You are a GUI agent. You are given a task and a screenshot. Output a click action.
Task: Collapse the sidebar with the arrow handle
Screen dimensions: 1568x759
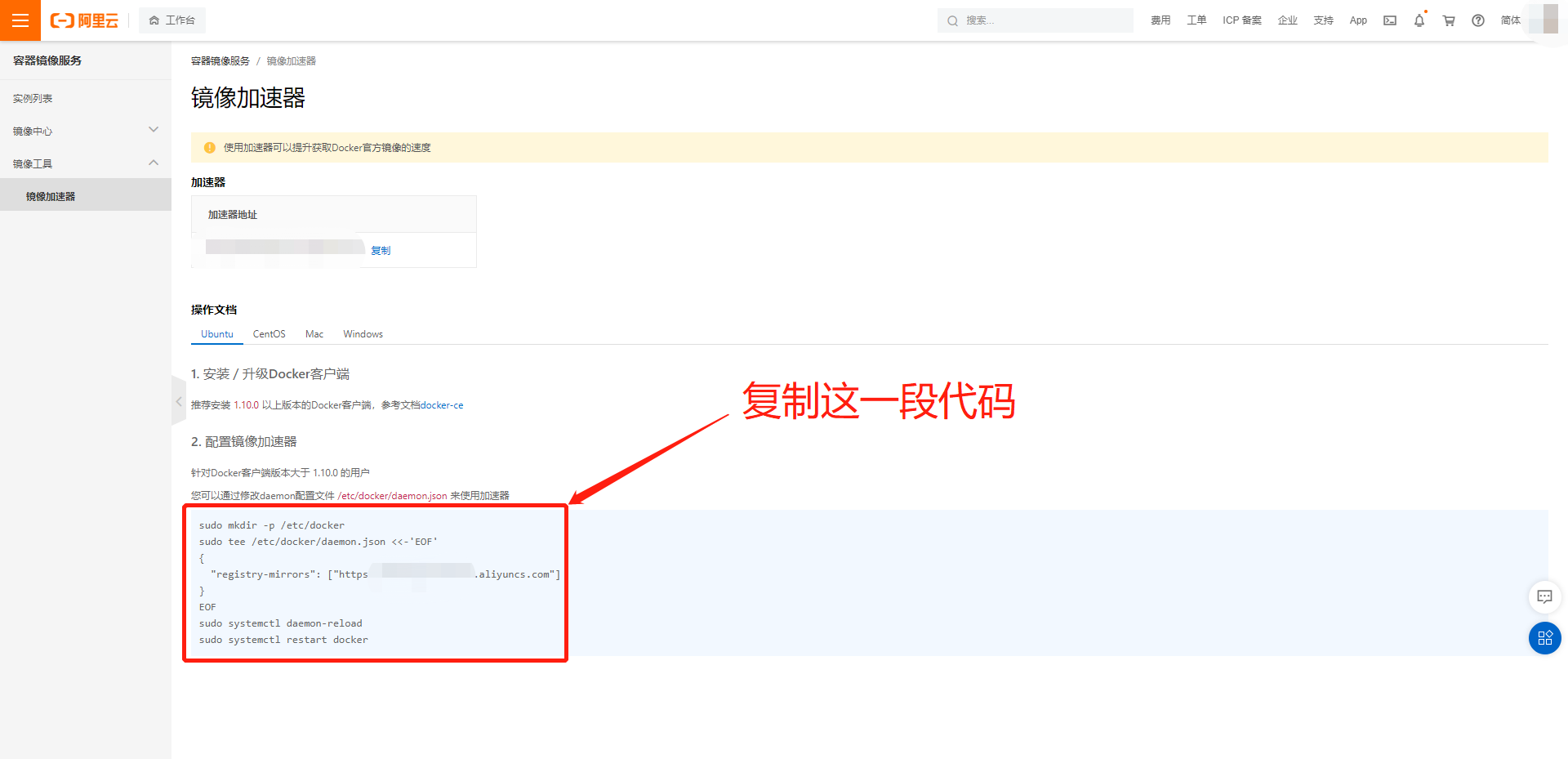click(x=179, y=401)
